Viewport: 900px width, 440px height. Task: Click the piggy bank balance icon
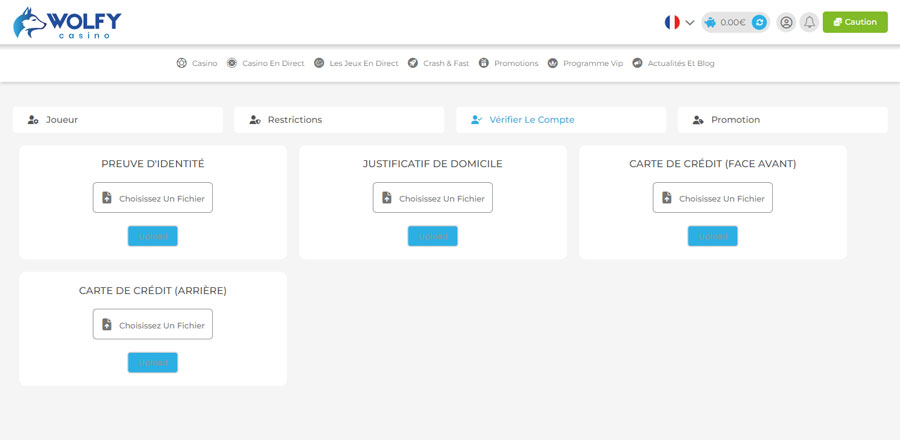click(711, 22)
